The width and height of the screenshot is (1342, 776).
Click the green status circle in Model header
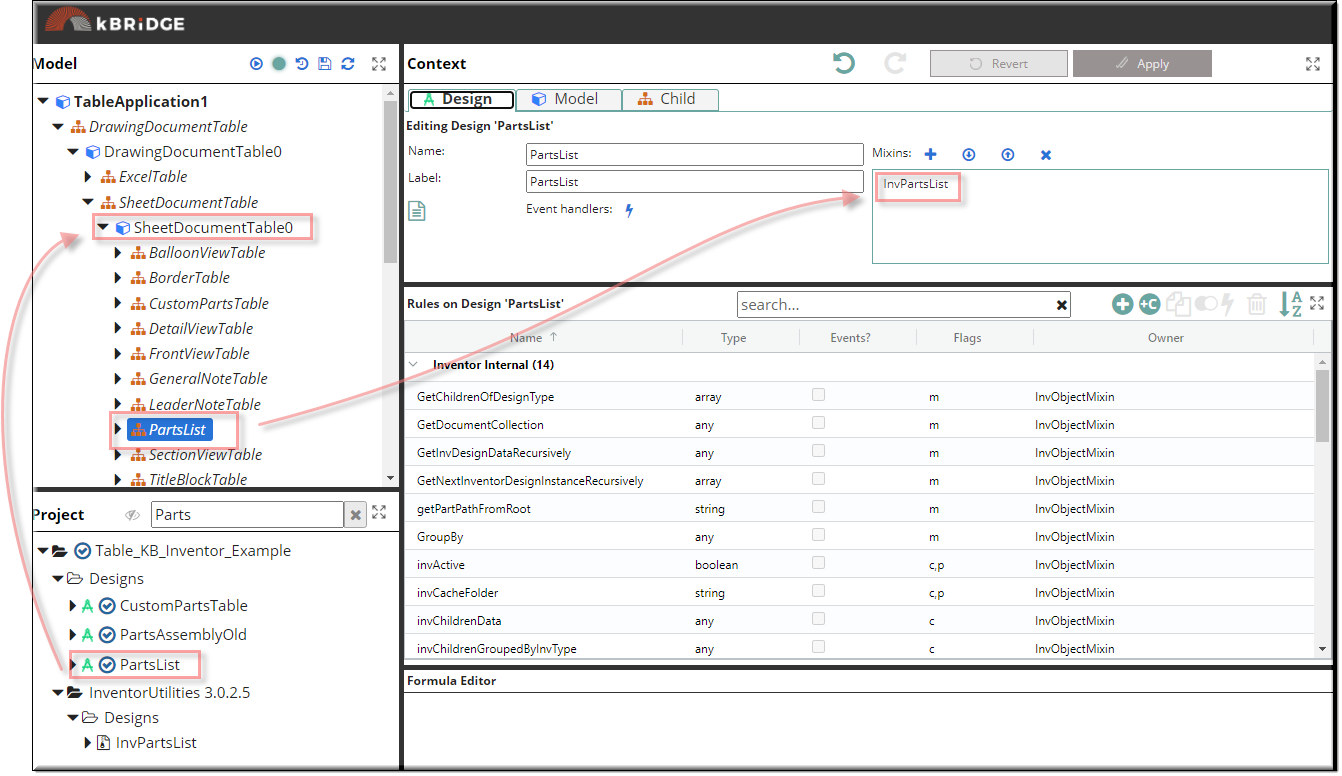point(279,64)
